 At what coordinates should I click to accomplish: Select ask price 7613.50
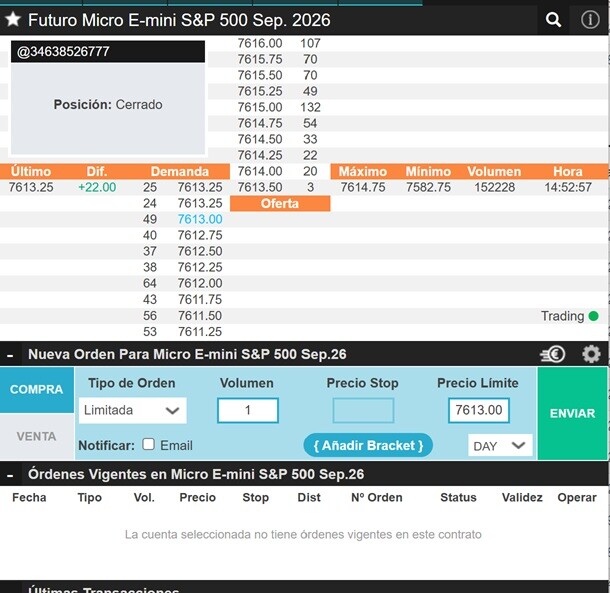click(260, 187)
